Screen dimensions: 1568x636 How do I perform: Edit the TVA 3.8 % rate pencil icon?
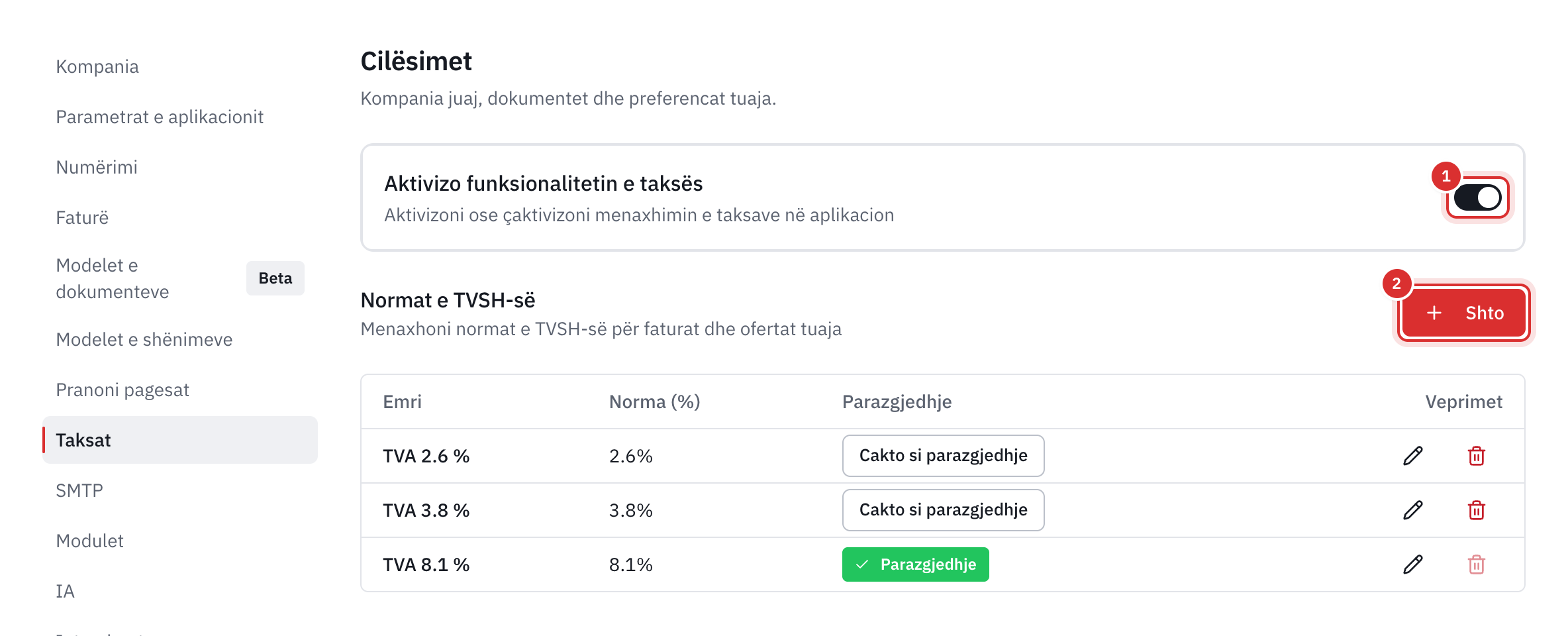pos(1412,510)
